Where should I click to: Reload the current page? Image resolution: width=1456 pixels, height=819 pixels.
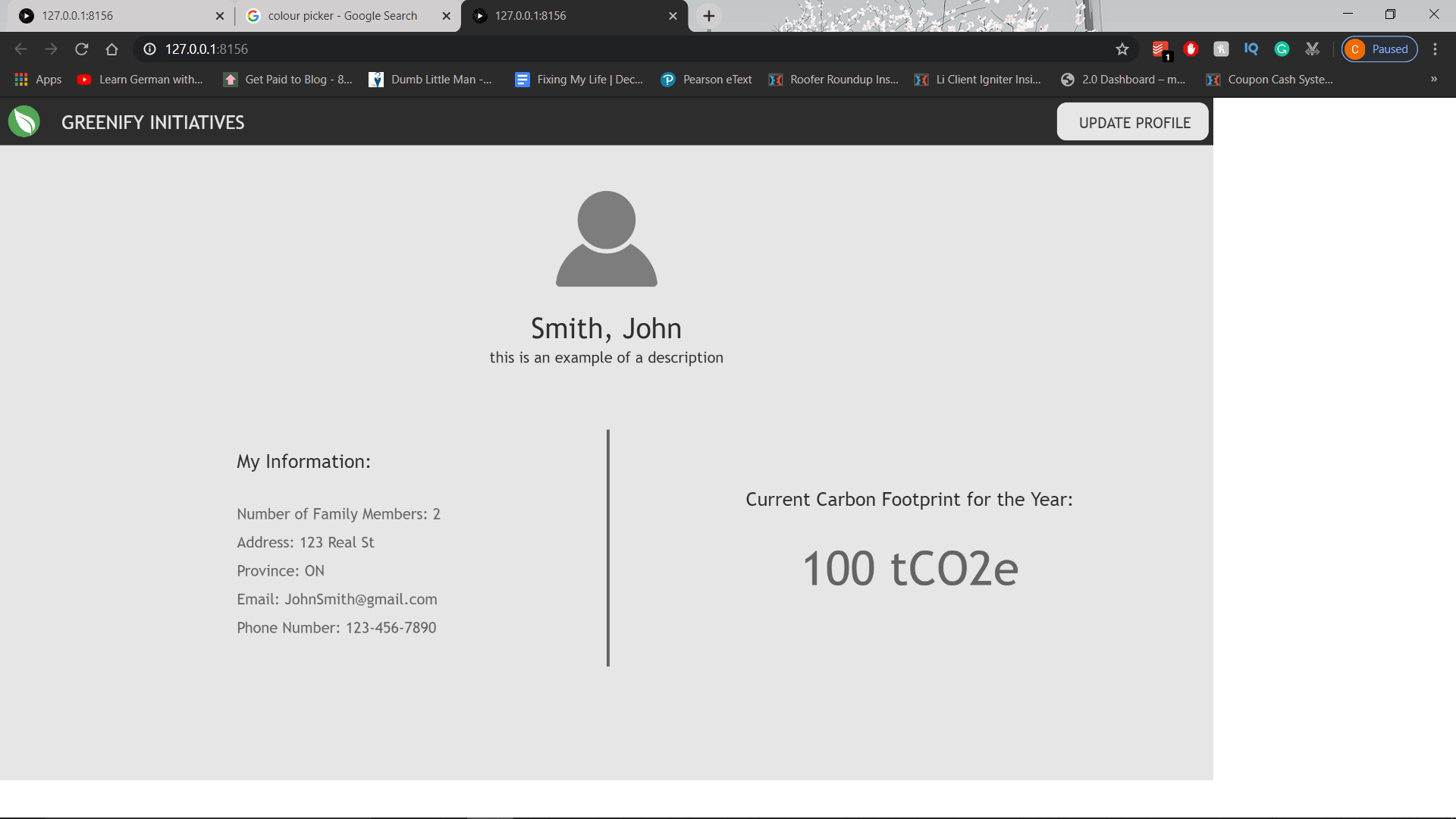tap(82, 49)
